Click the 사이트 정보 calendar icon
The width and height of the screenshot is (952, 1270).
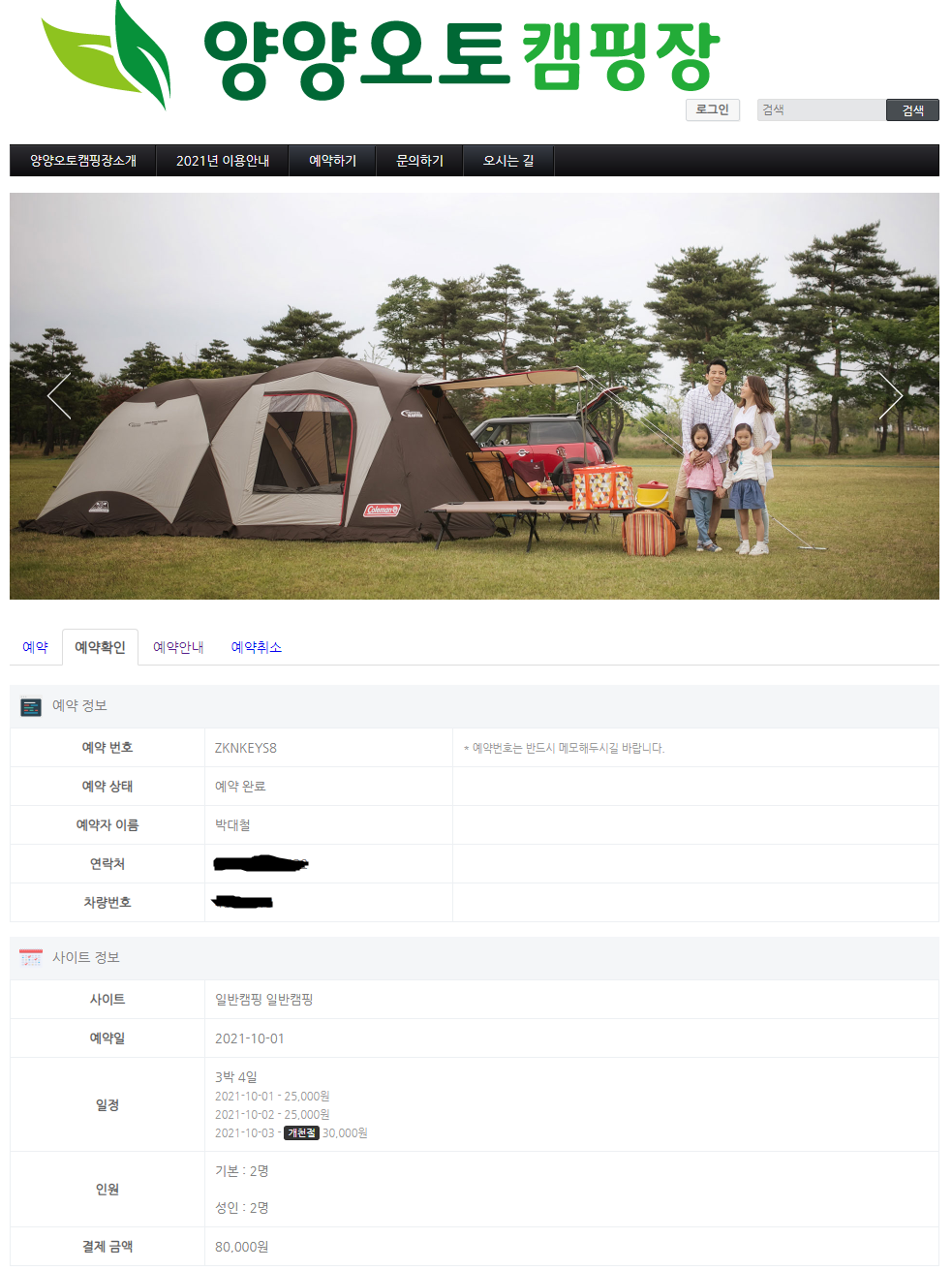tap(31, 958)
